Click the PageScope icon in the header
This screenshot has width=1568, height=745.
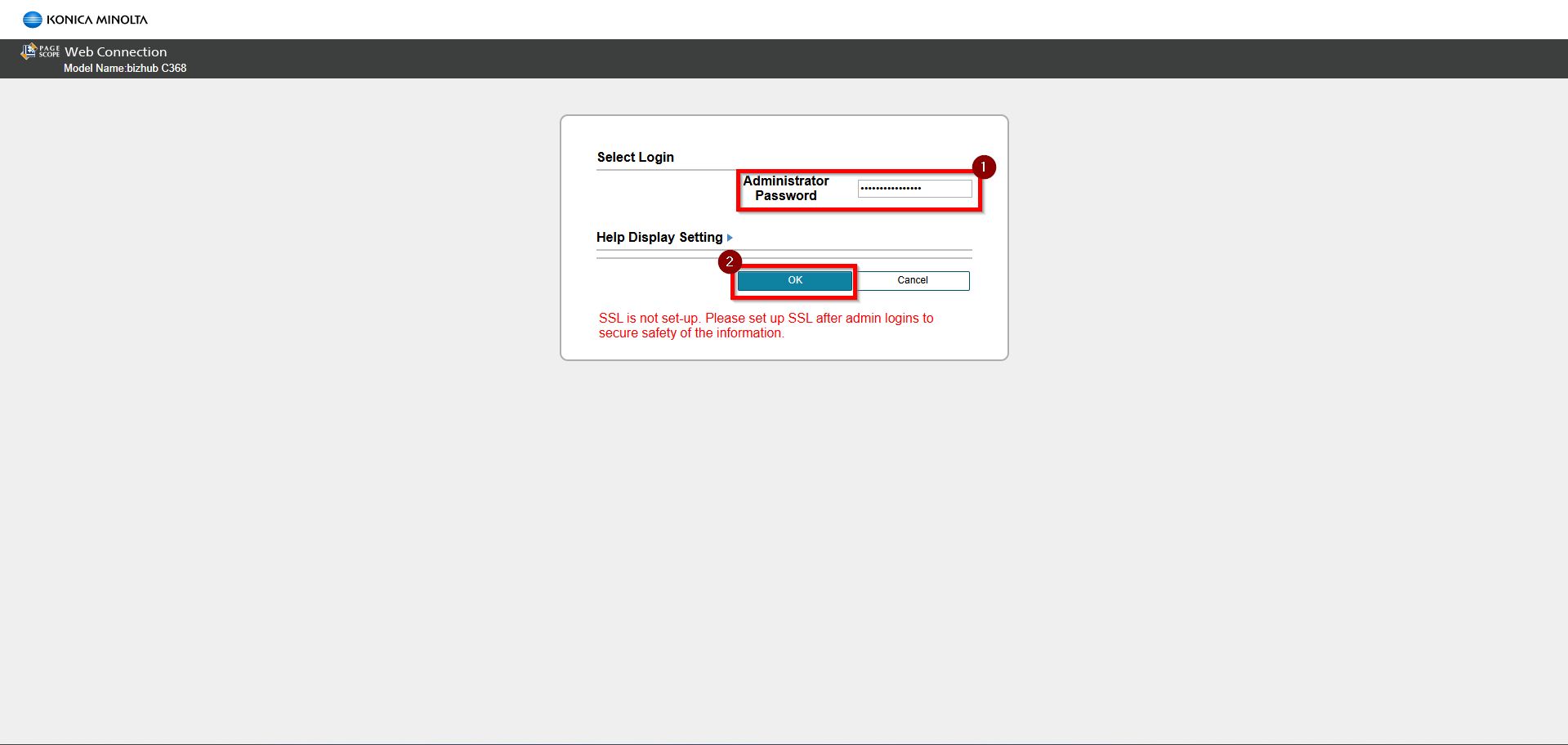pos(28,51)
